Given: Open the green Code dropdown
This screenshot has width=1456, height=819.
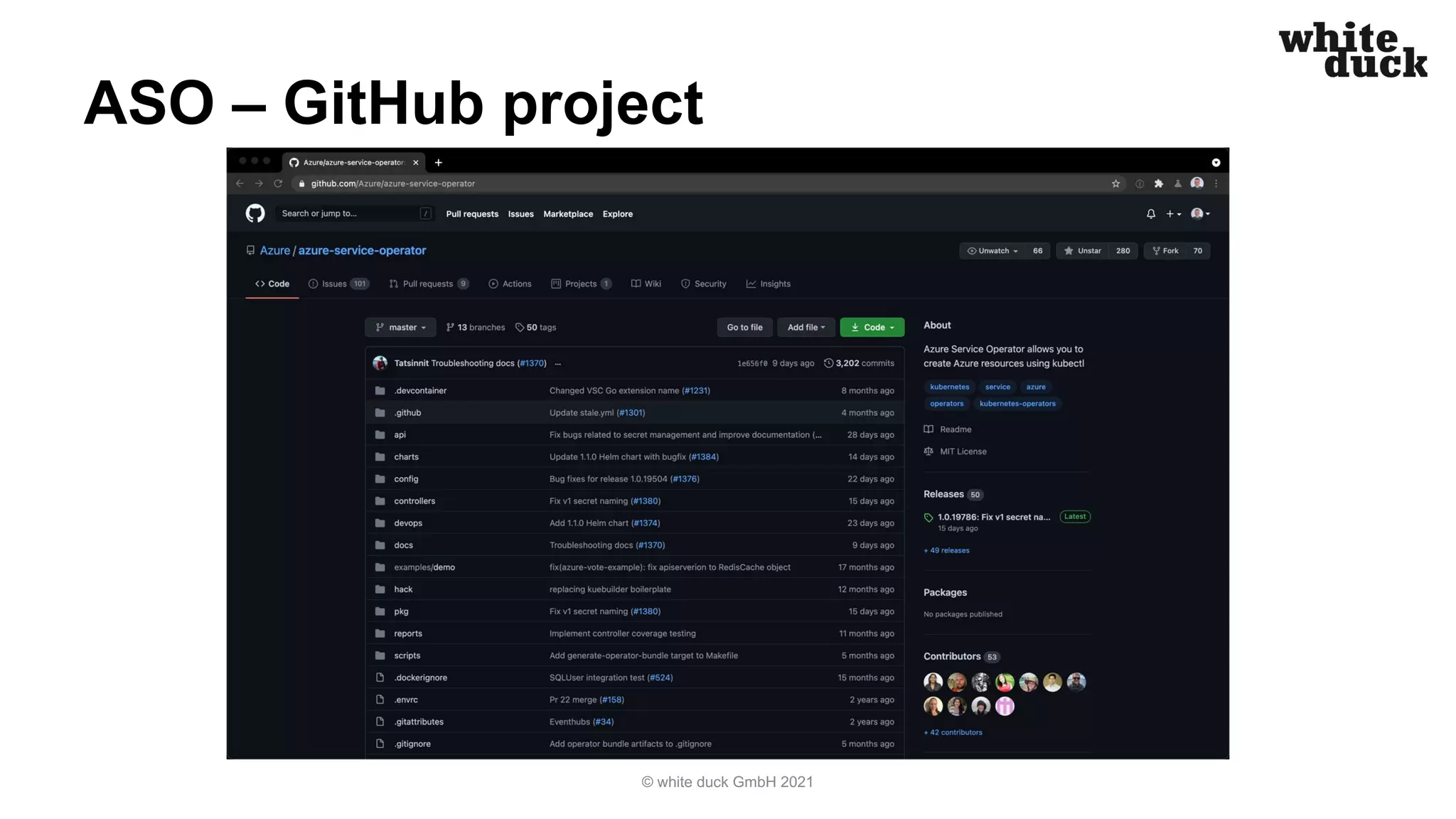Looking at the screenshot, I should (872, 328).
